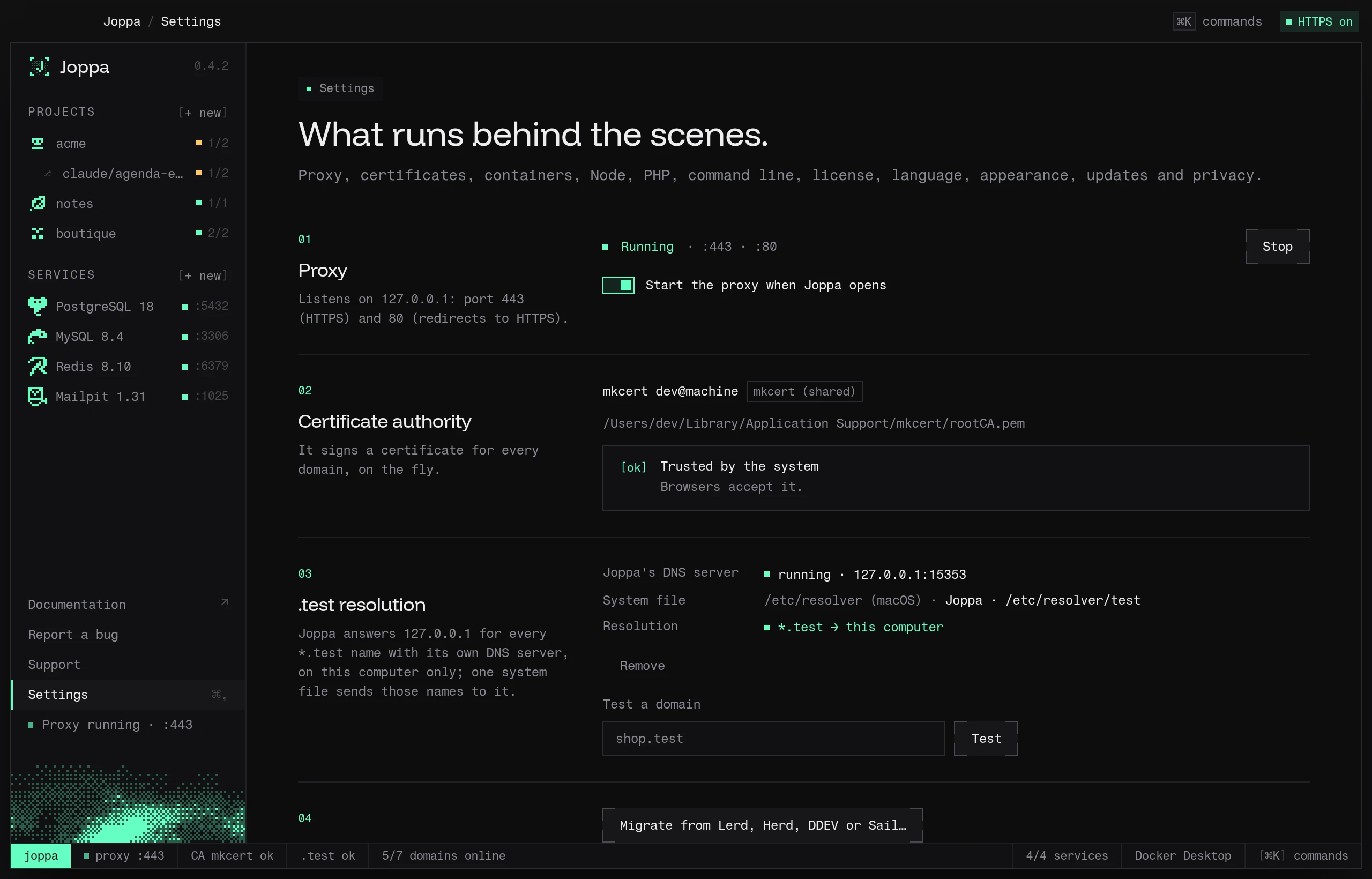Viewport: 1372px width, 879px height.
Task: Click *.test → this computer resolution text
Action: click(860, 627)
